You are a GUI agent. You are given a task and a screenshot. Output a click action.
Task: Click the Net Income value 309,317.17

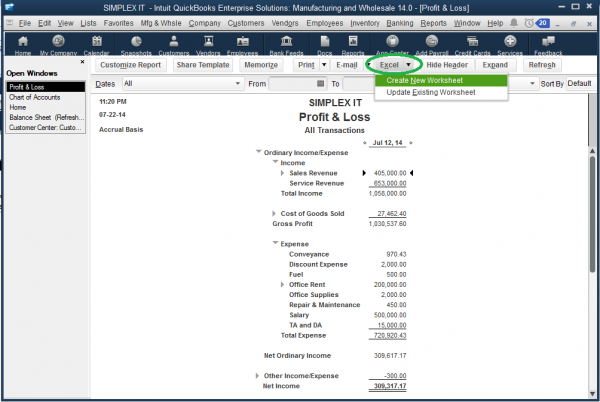point(390,386)
